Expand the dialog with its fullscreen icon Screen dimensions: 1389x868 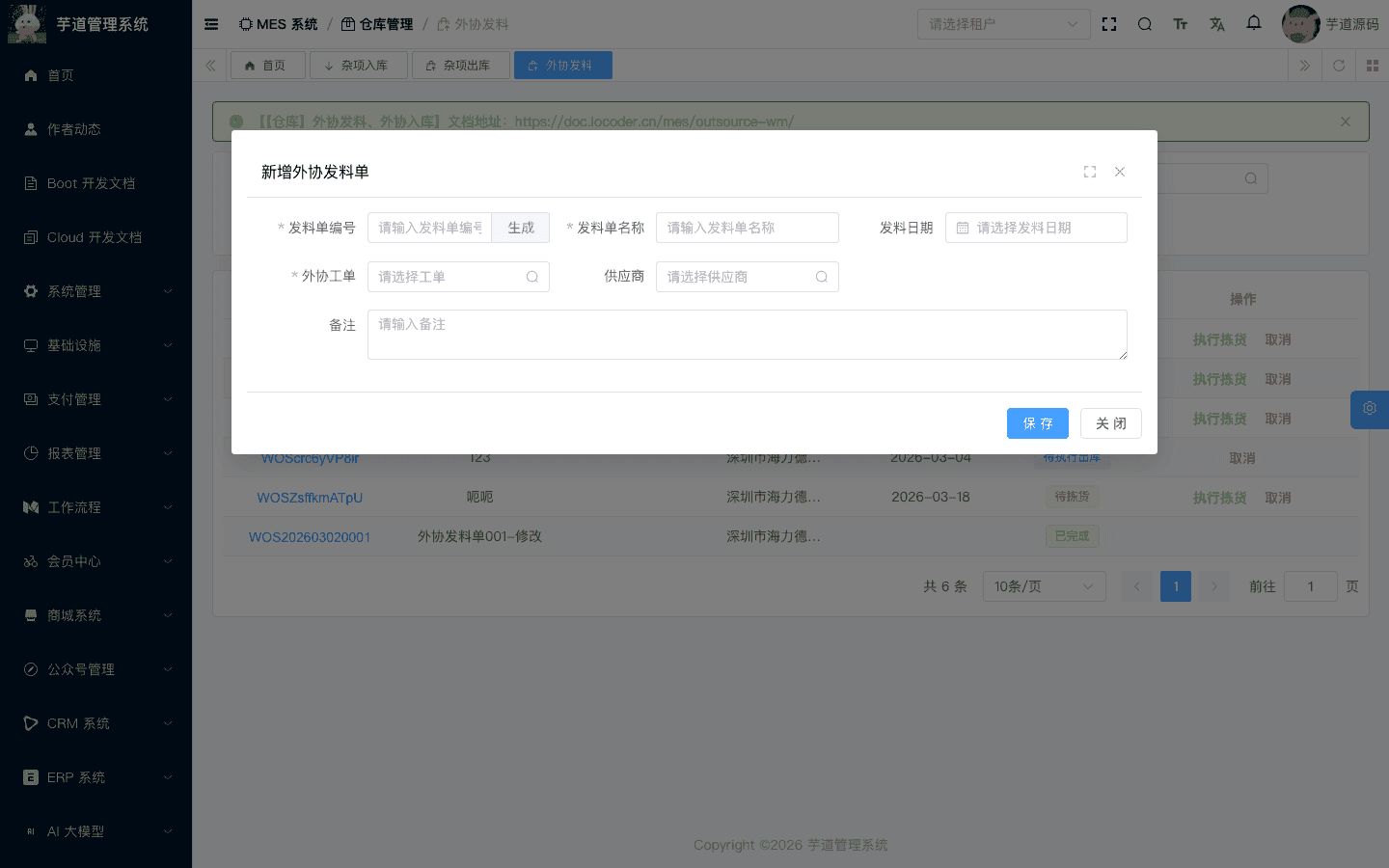pyautogui.click(x=1090, y=171)
